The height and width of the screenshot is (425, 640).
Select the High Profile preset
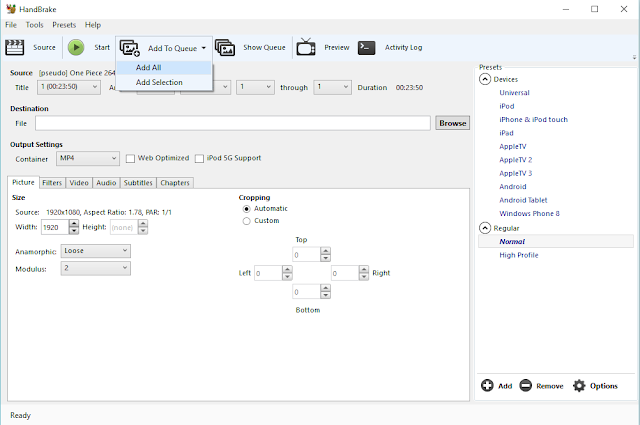[519, 255]
